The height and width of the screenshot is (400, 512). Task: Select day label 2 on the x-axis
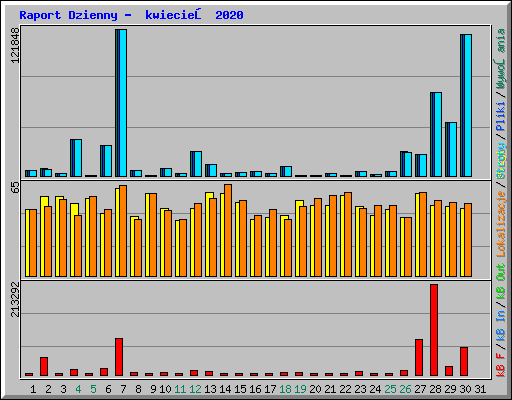coord(48,389)
